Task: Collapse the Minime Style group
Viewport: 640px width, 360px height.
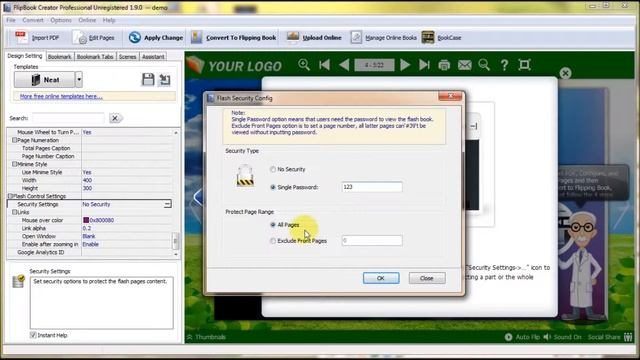Action: (x=14, y=164)
